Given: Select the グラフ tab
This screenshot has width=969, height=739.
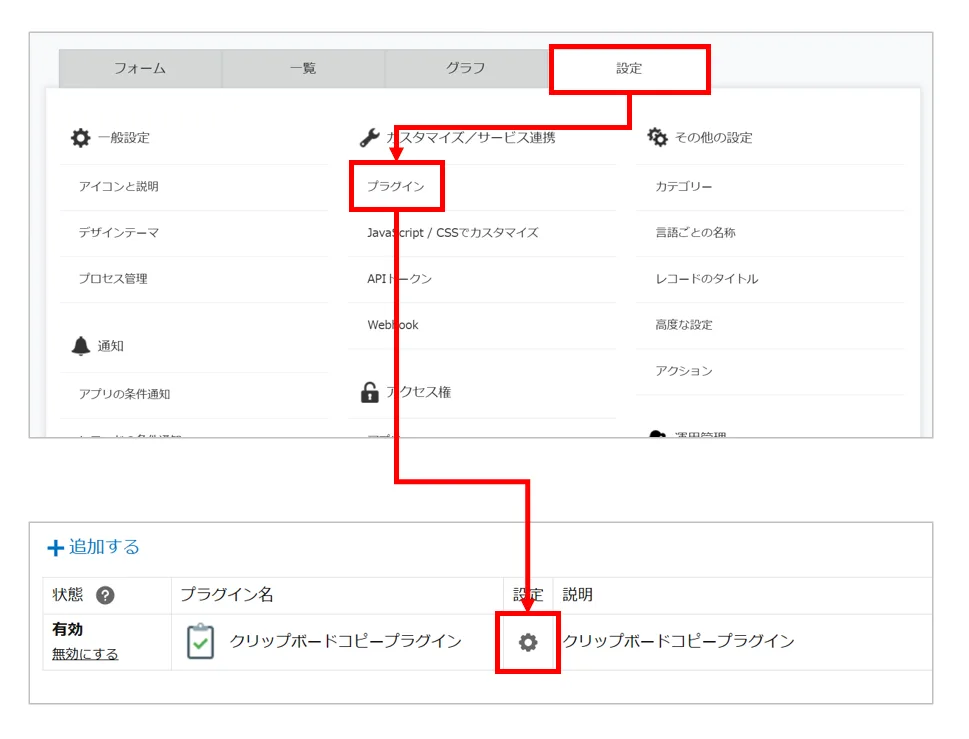Looking at the screenshot, I should pos(466,68).
